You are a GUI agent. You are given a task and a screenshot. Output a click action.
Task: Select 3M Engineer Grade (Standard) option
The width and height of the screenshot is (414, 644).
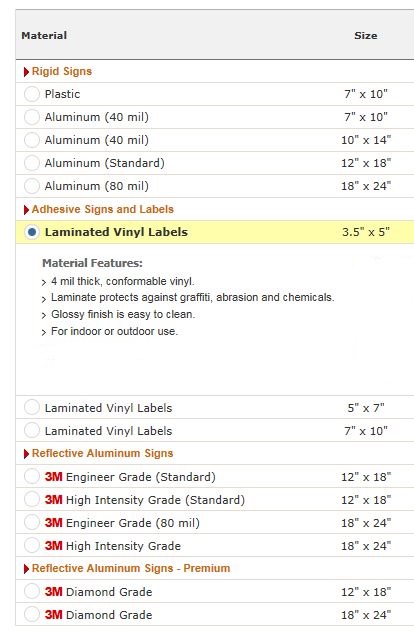(32, 477)
